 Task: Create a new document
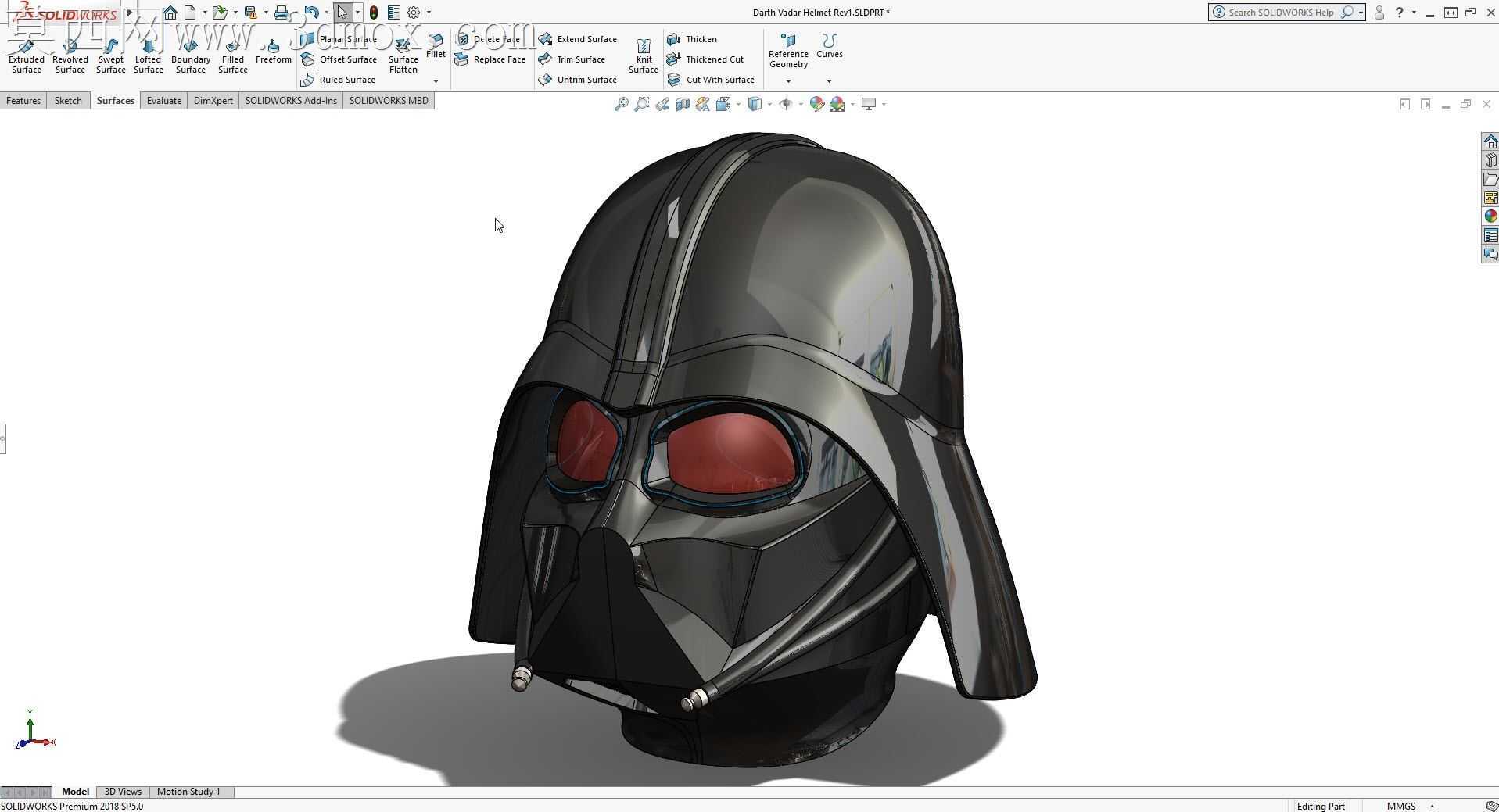(190, 13)
